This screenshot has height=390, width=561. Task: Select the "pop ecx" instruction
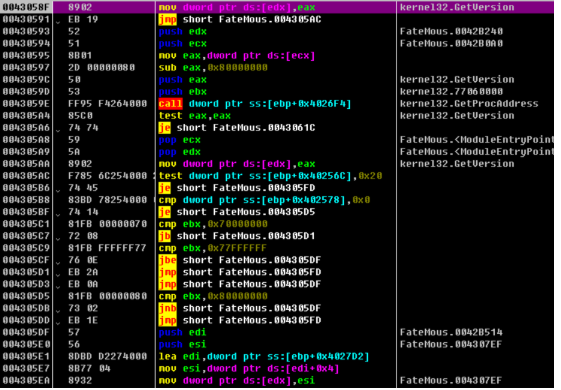coord(180,140)
